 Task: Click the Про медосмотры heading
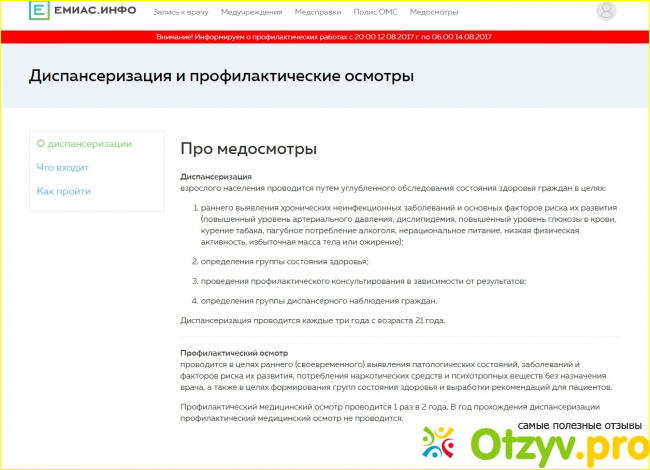pyautogui.click(x=248, y=149)
